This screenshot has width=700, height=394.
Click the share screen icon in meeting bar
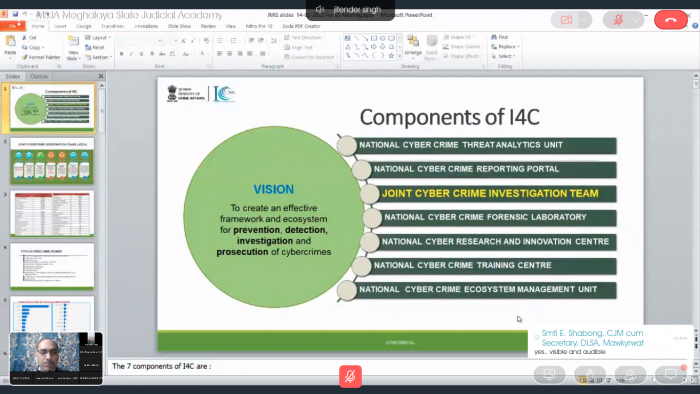pyautogui.click(x=549, y=374)
